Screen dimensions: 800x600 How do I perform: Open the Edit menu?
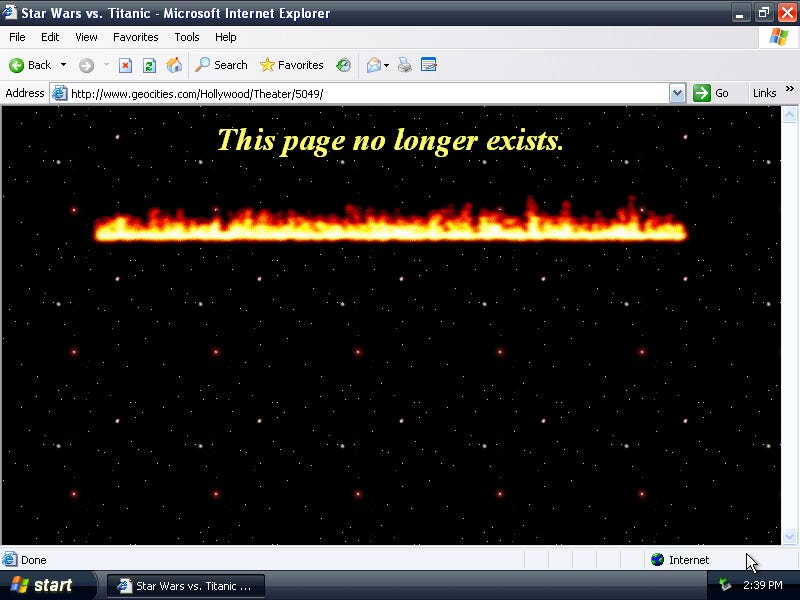point(50,37)
